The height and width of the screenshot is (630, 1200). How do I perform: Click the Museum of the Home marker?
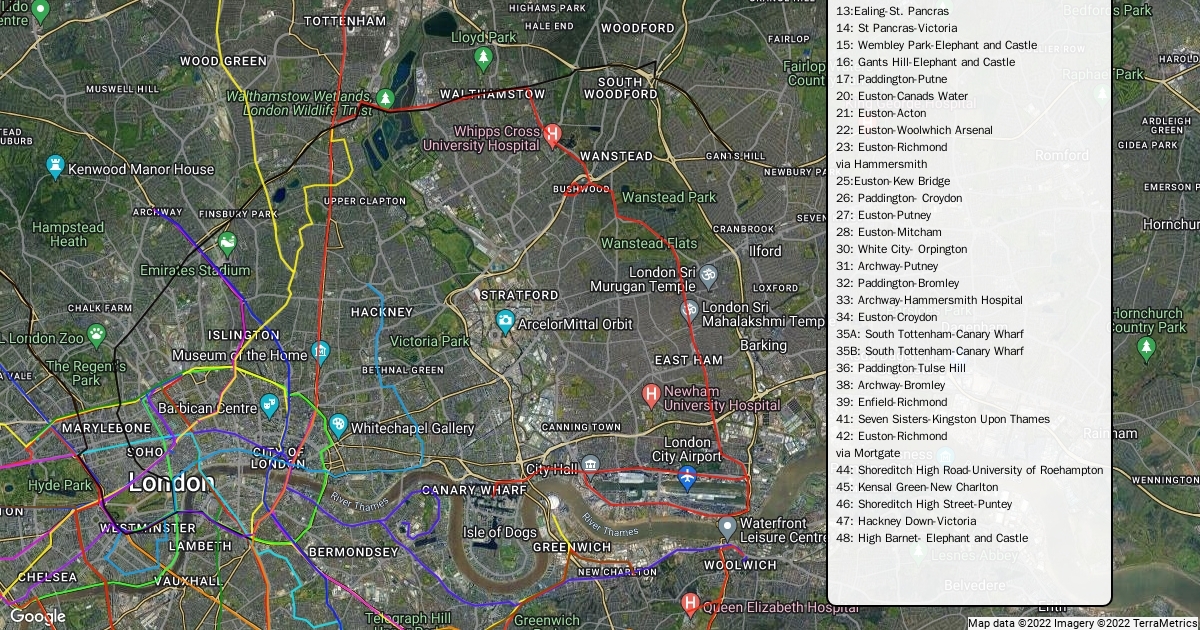click(x=320, y=352)
